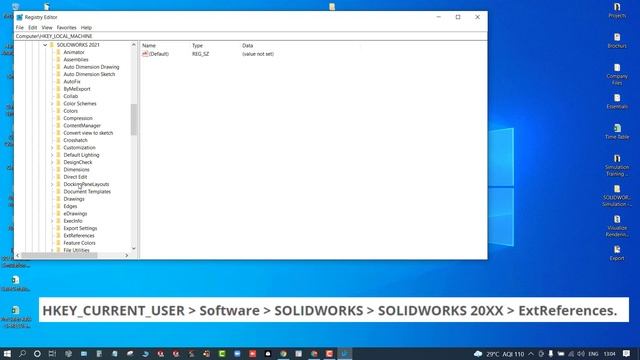Select the Colors key

click(x=71, y=111)
